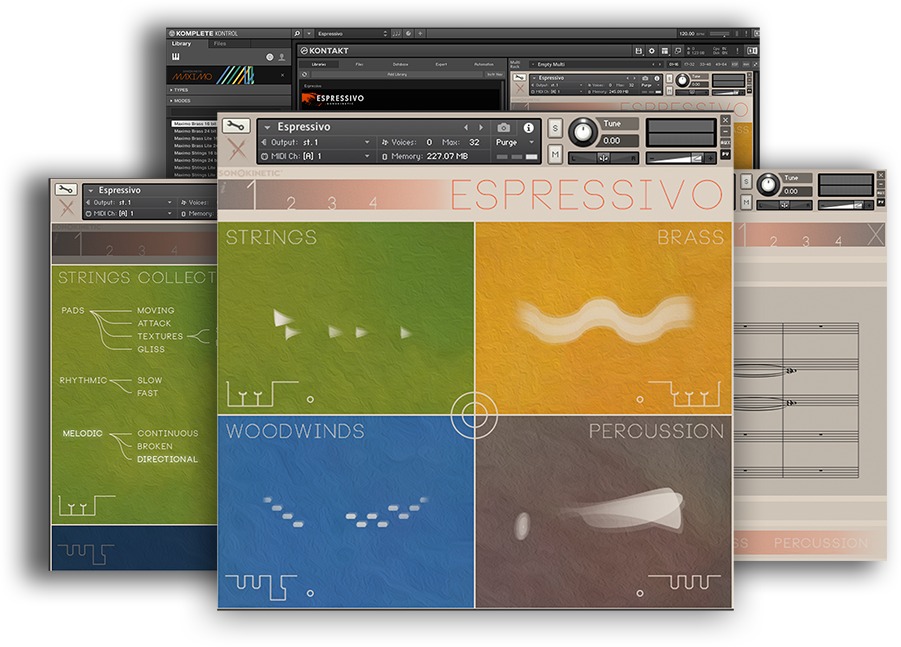Click the Woodwinds quadrant panel
This screenshot has width=901, height=647.
[x=345, y=511]
